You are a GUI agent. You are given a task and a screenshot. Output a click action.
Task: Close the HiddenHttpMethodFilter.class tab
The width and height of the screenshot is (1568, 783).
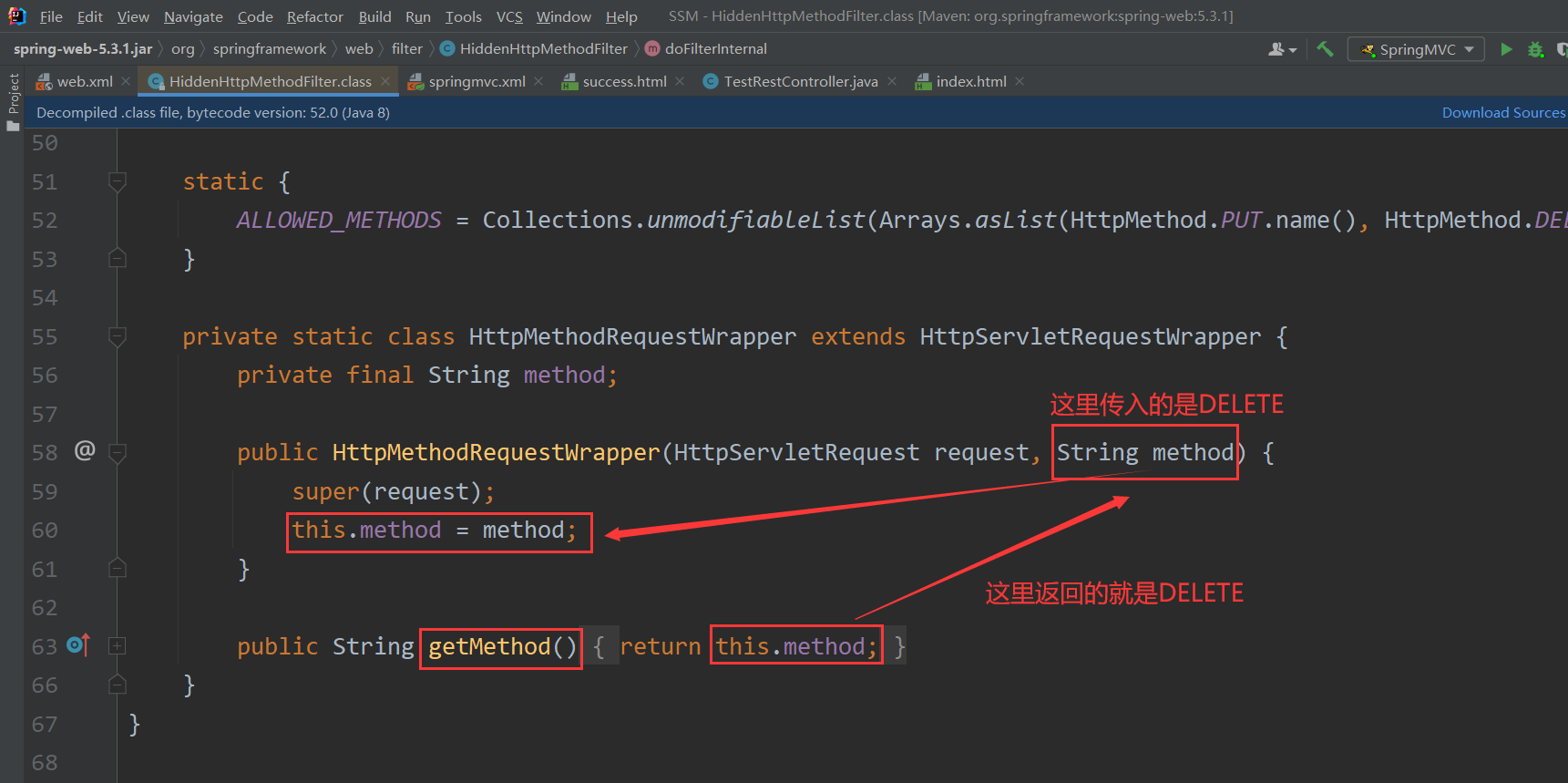(x=385, y=81)
